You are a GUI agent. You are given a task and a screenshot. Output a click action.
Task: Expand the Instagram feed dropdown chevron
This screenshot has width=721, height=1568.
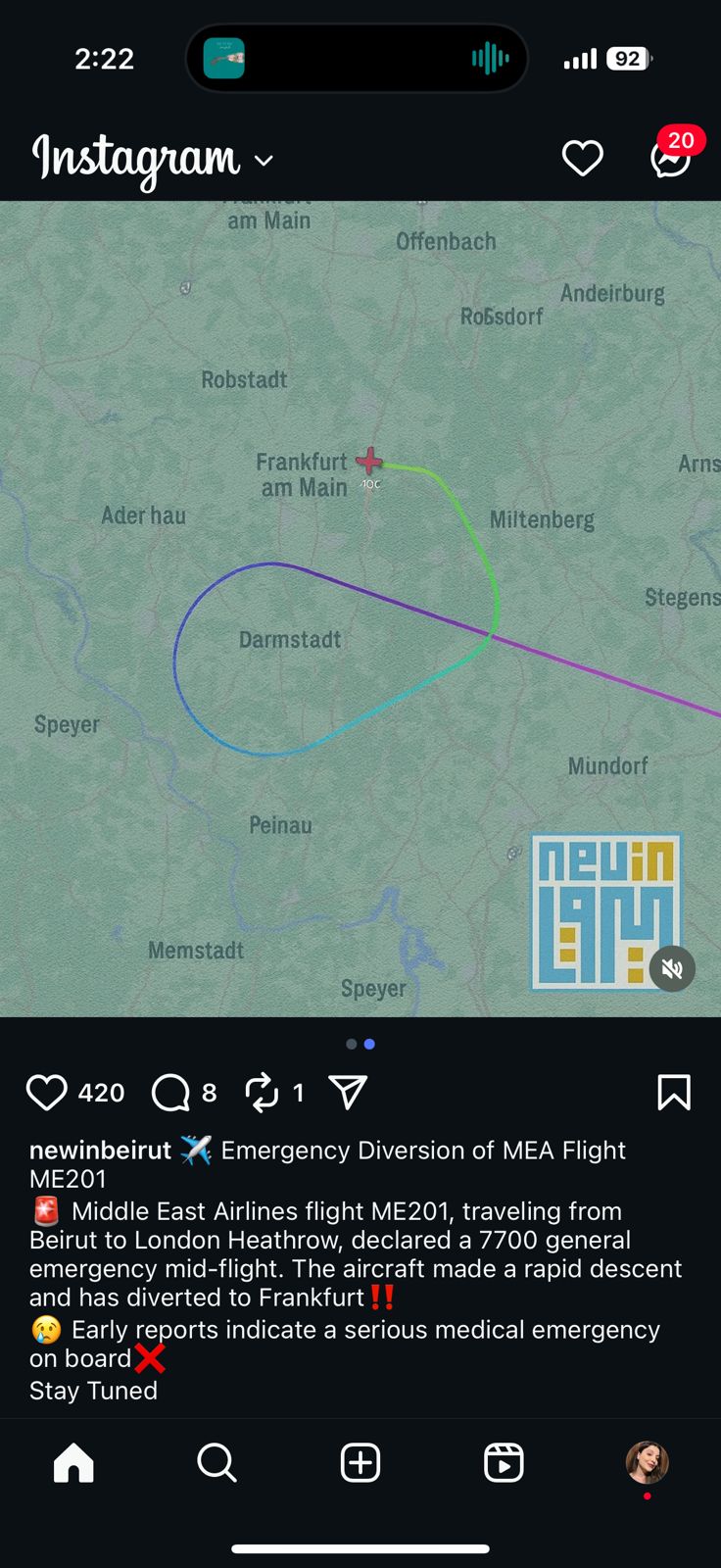pyautogui.click(x=264, y=160)
